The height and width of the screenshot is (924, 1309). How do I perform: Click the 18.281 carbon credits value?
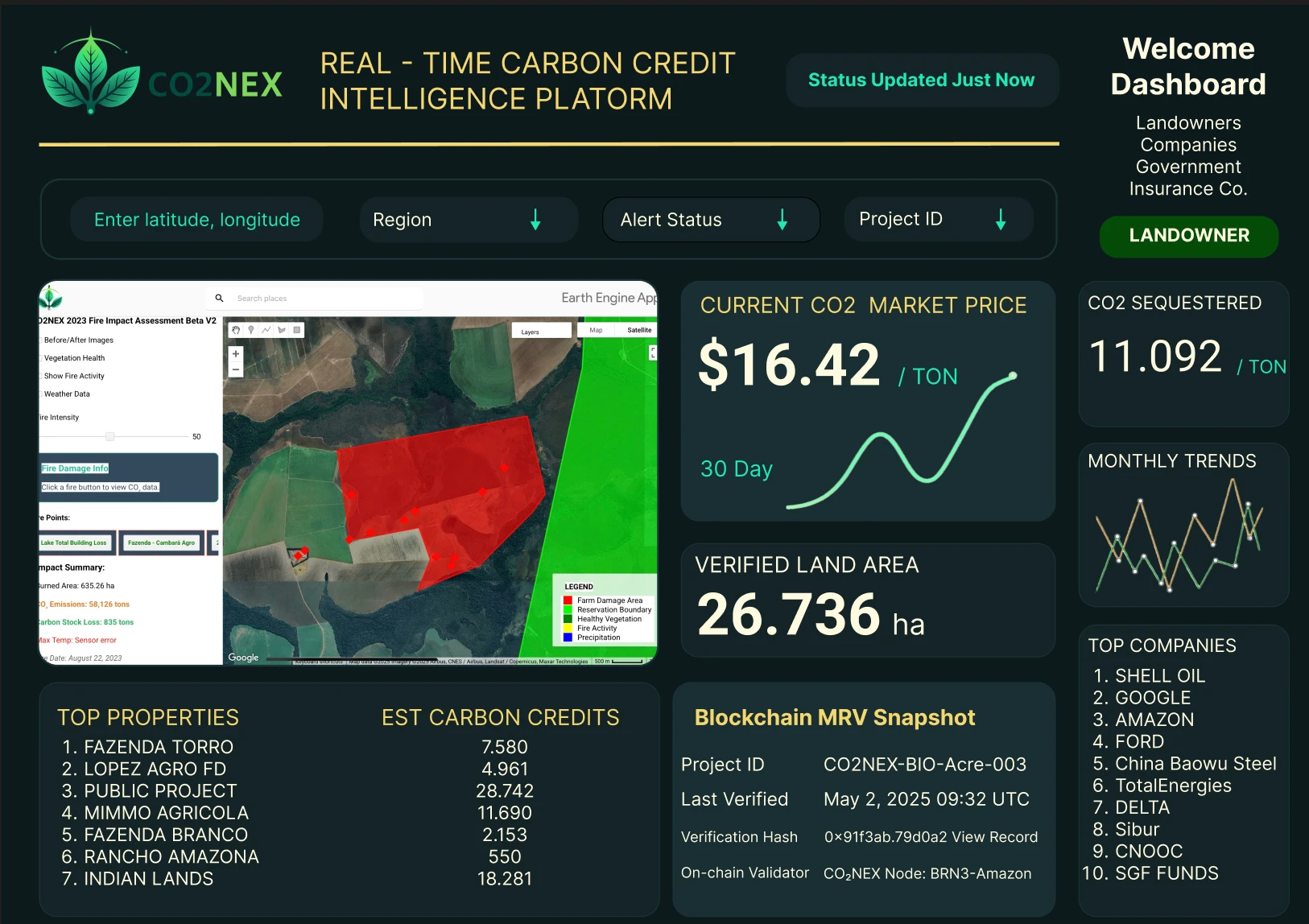(x=505, y=879)
